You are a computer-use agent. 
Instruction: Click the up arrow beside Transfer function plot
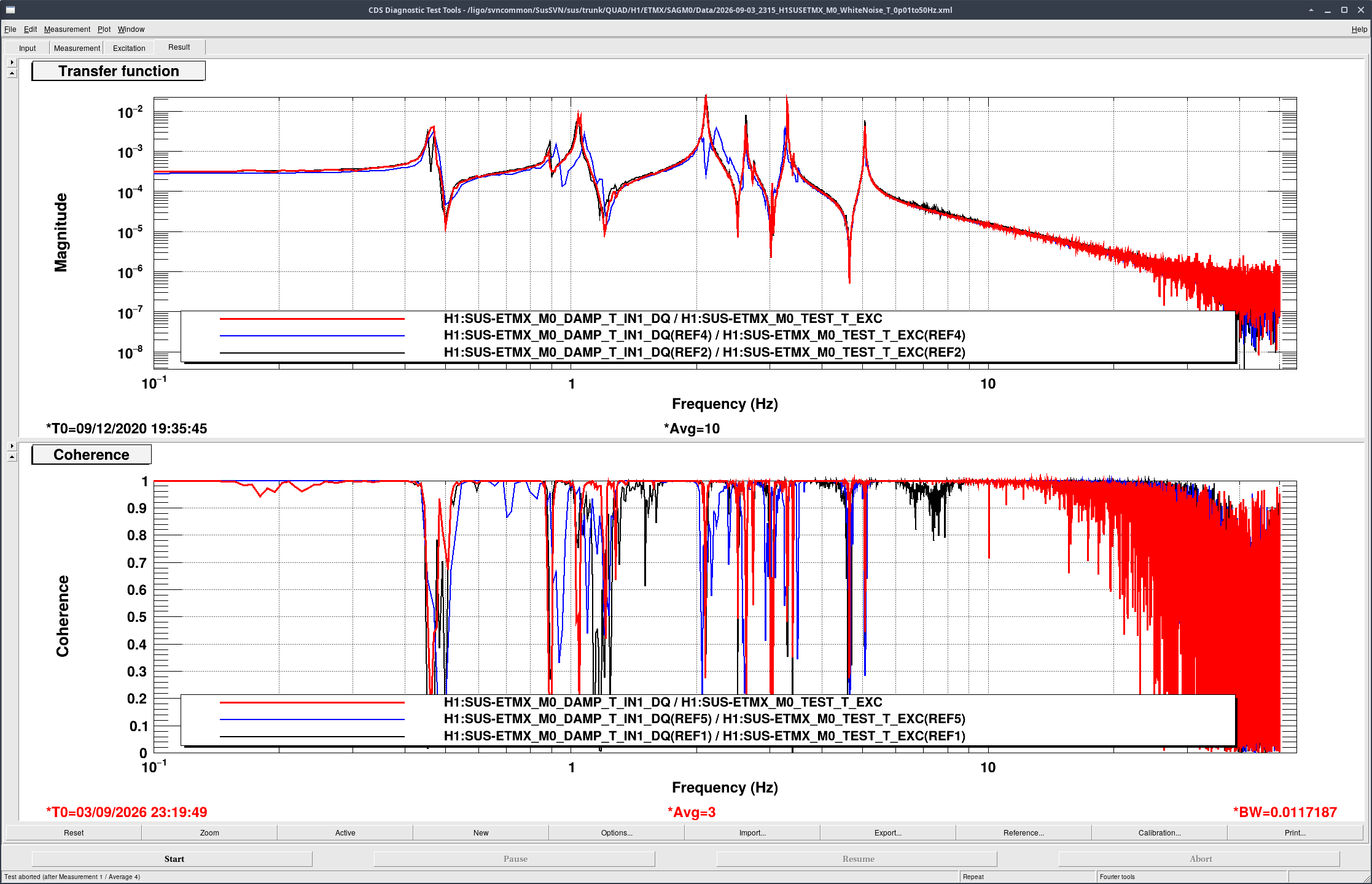click(x=12, y=73)
